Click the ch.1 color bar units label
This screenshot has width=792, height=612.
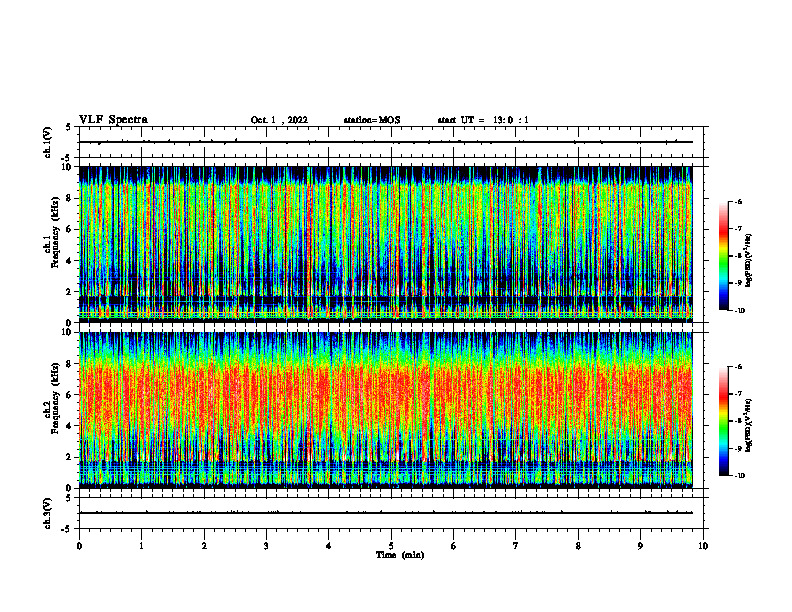(x=749, y=260)
